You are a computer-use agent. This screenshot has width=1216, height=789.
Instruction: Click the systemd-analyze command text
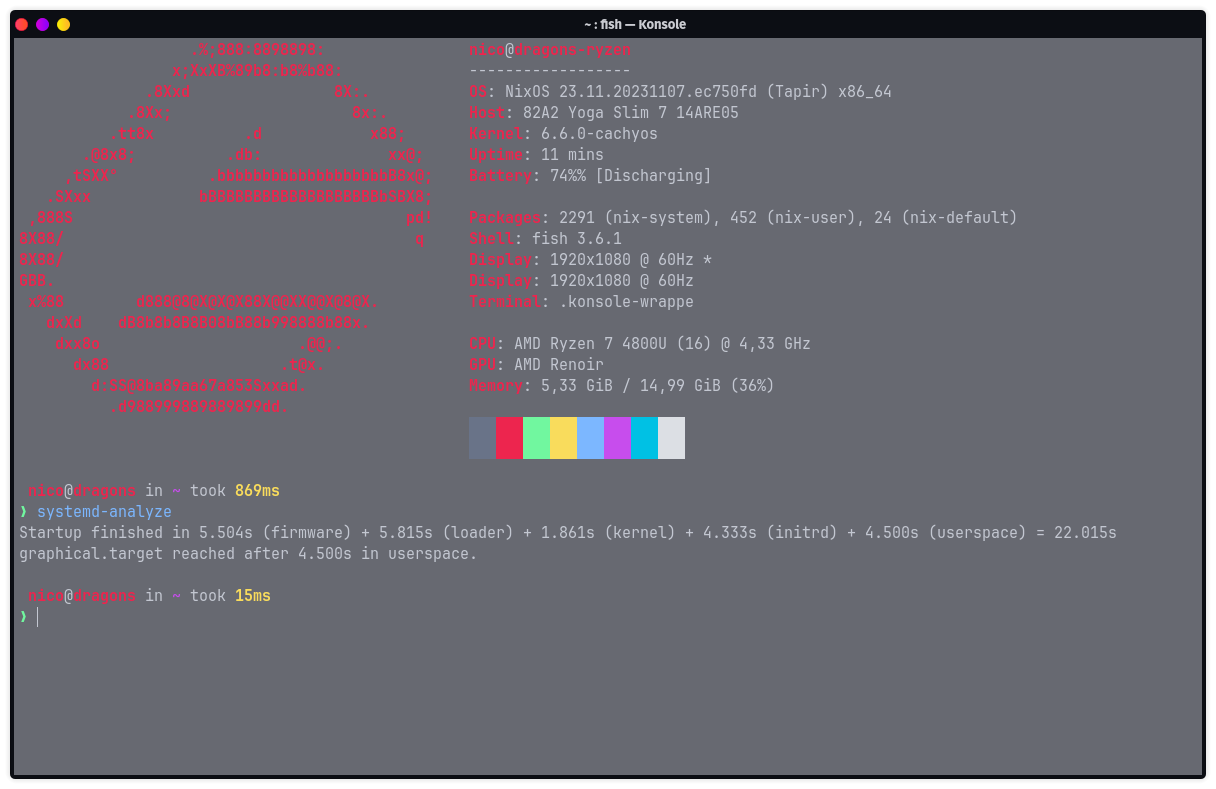click(104, 512)
